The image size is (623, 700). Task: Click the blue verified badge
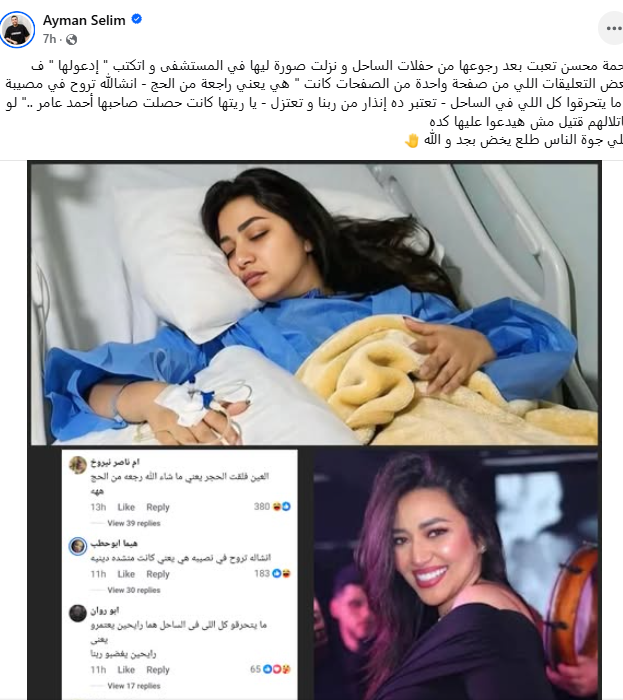(x=137, y=19)
